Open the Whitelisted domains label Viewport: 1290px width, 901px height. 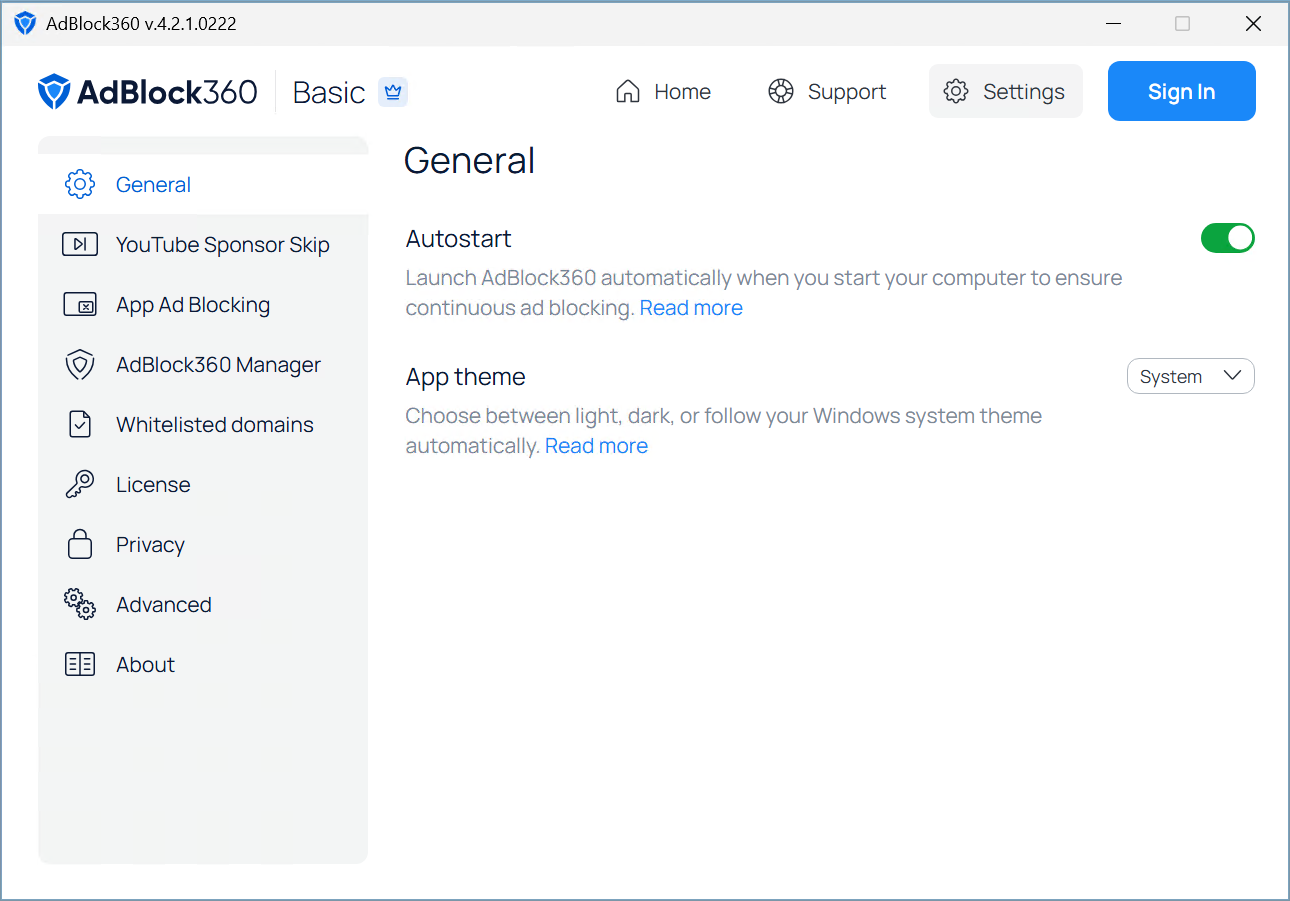pyautogui.click(x=215, y=424)
